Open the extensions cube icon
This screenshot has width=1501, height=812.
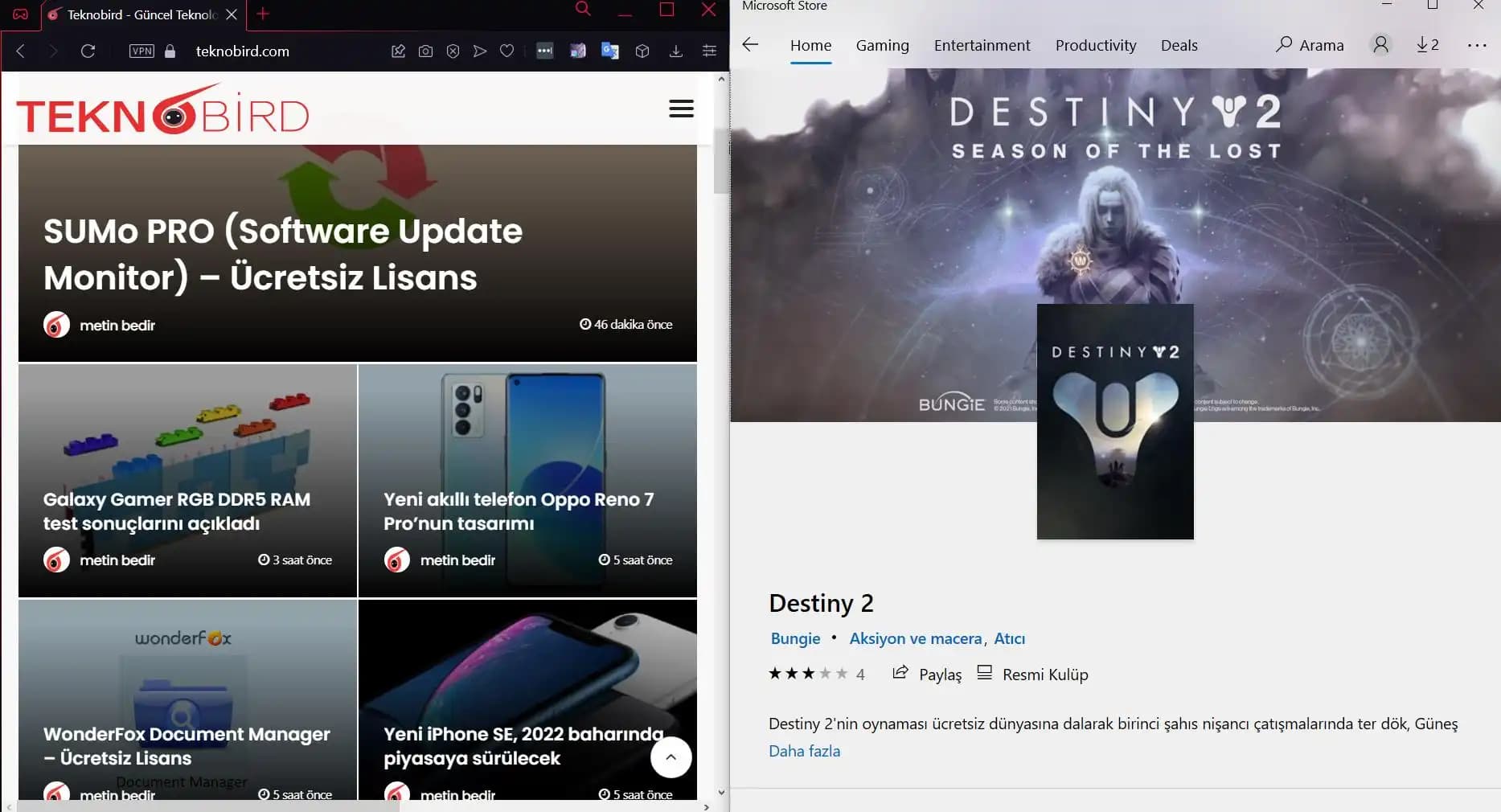642,51
